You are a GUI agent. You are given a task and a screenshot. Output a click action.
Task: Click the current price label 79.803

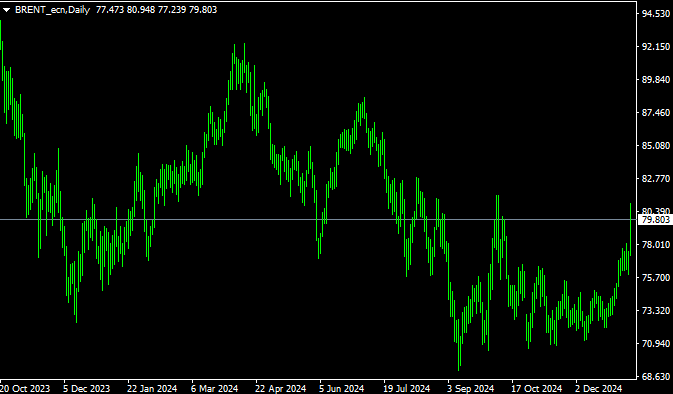tap(655, 220)
